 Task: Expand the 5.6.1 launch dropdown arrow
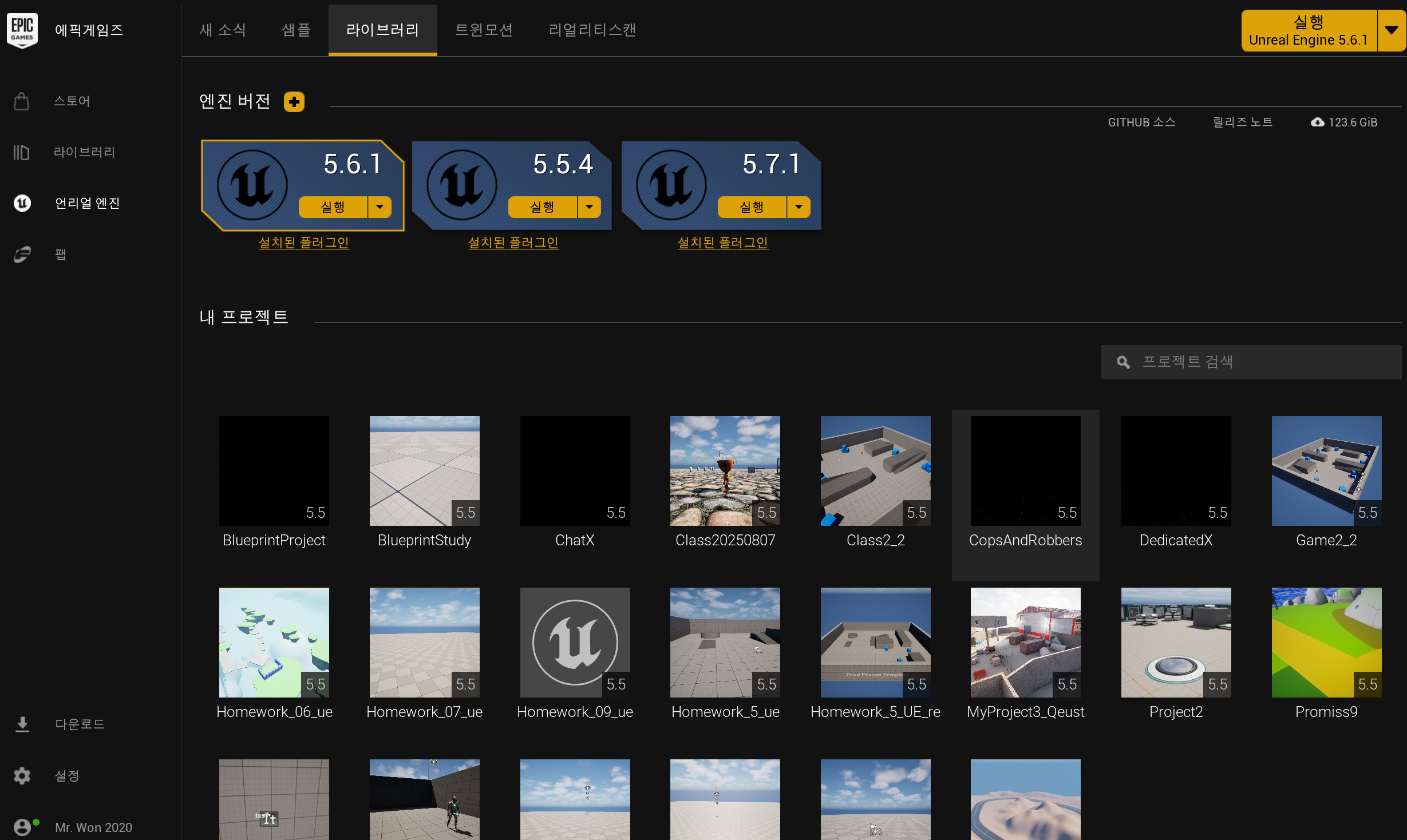pyautogui.click(x=380, y=207)
